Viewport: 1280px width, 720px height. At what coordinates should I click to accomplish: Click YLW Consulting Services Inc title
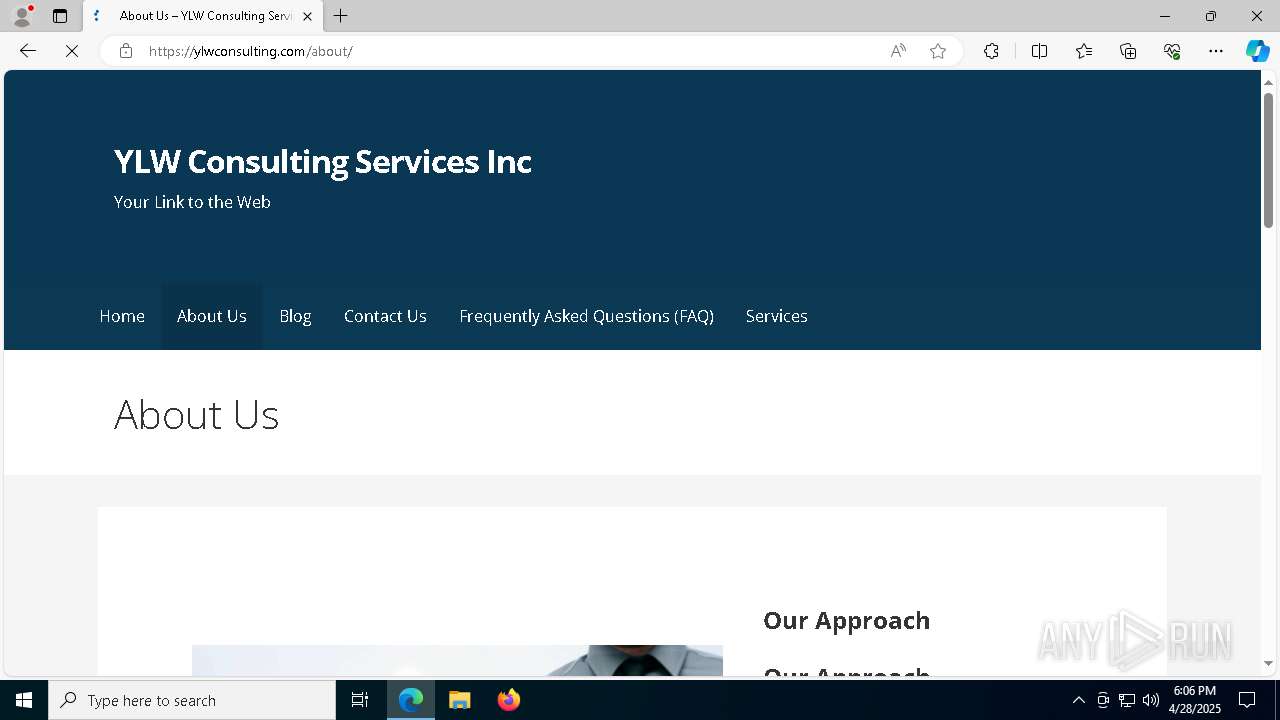point(322,161)
